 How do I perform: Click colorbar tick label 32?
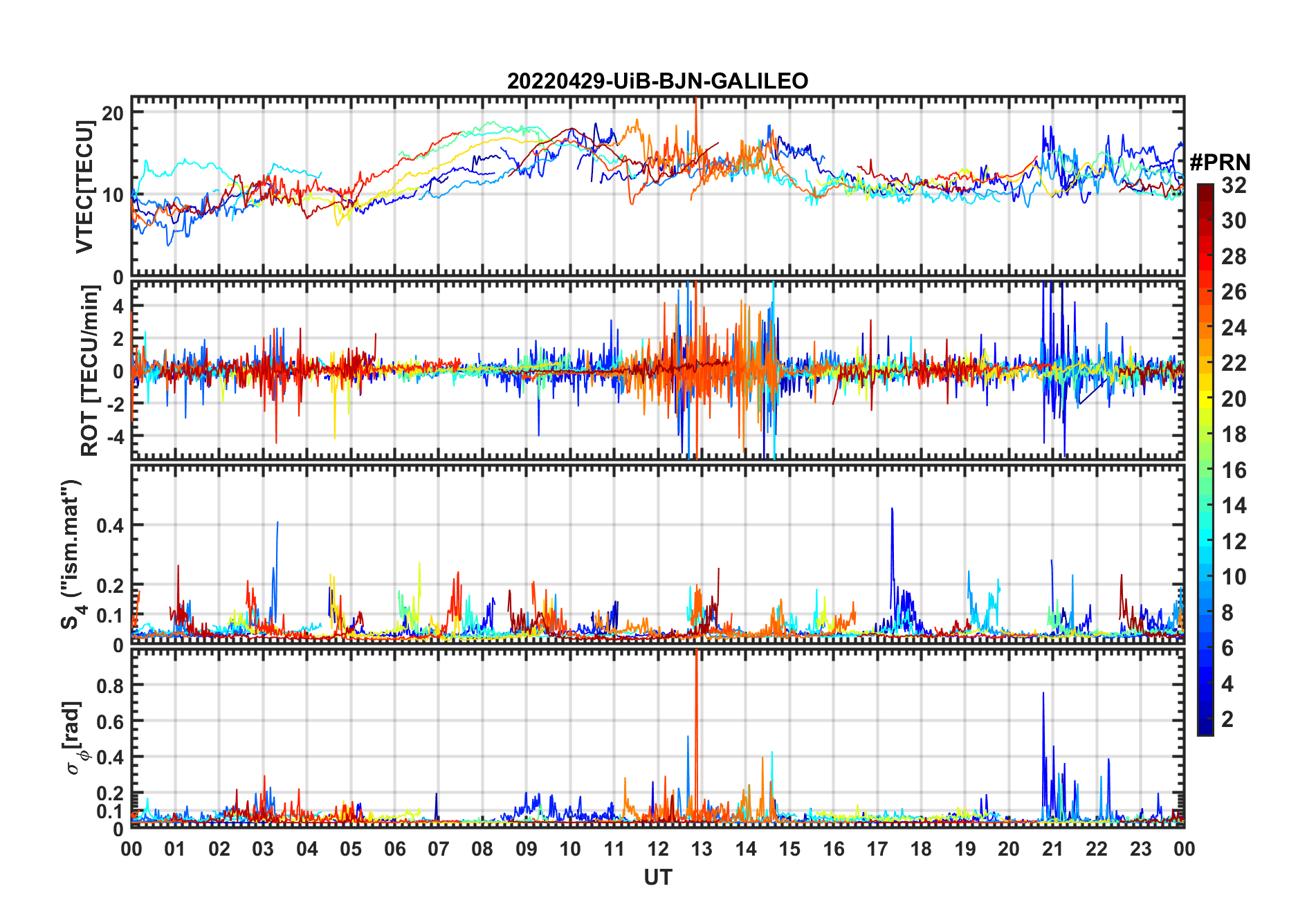coord(1234,185)
